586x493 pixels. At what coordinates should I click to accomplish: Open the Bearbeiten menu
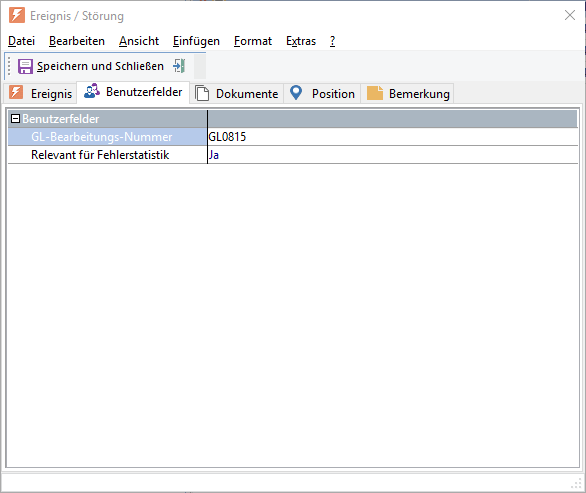click(77, 41)
